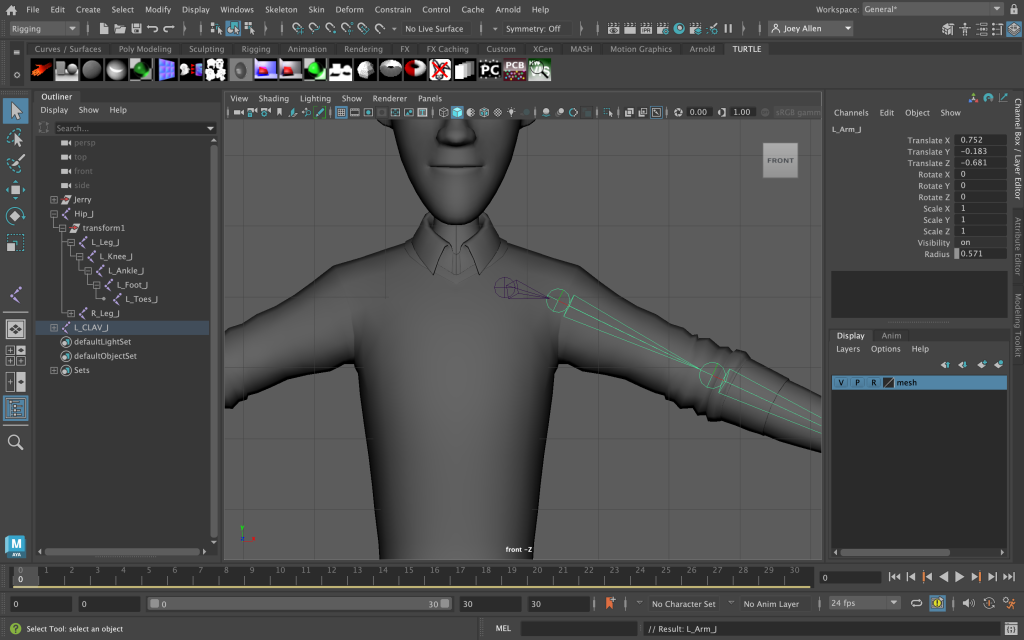Toggle the R reference box on mesh layer
The height and width of the screenshot is (640, 1024).
pyautogui.click(x=873, y=383)
